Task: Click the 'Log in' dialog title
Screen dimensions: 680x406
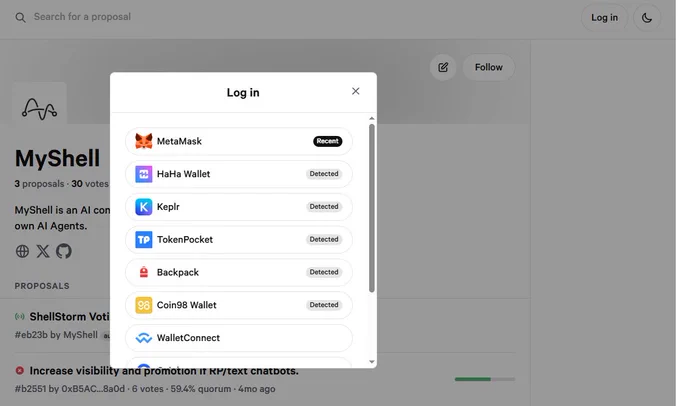Action: pos(243,92)
